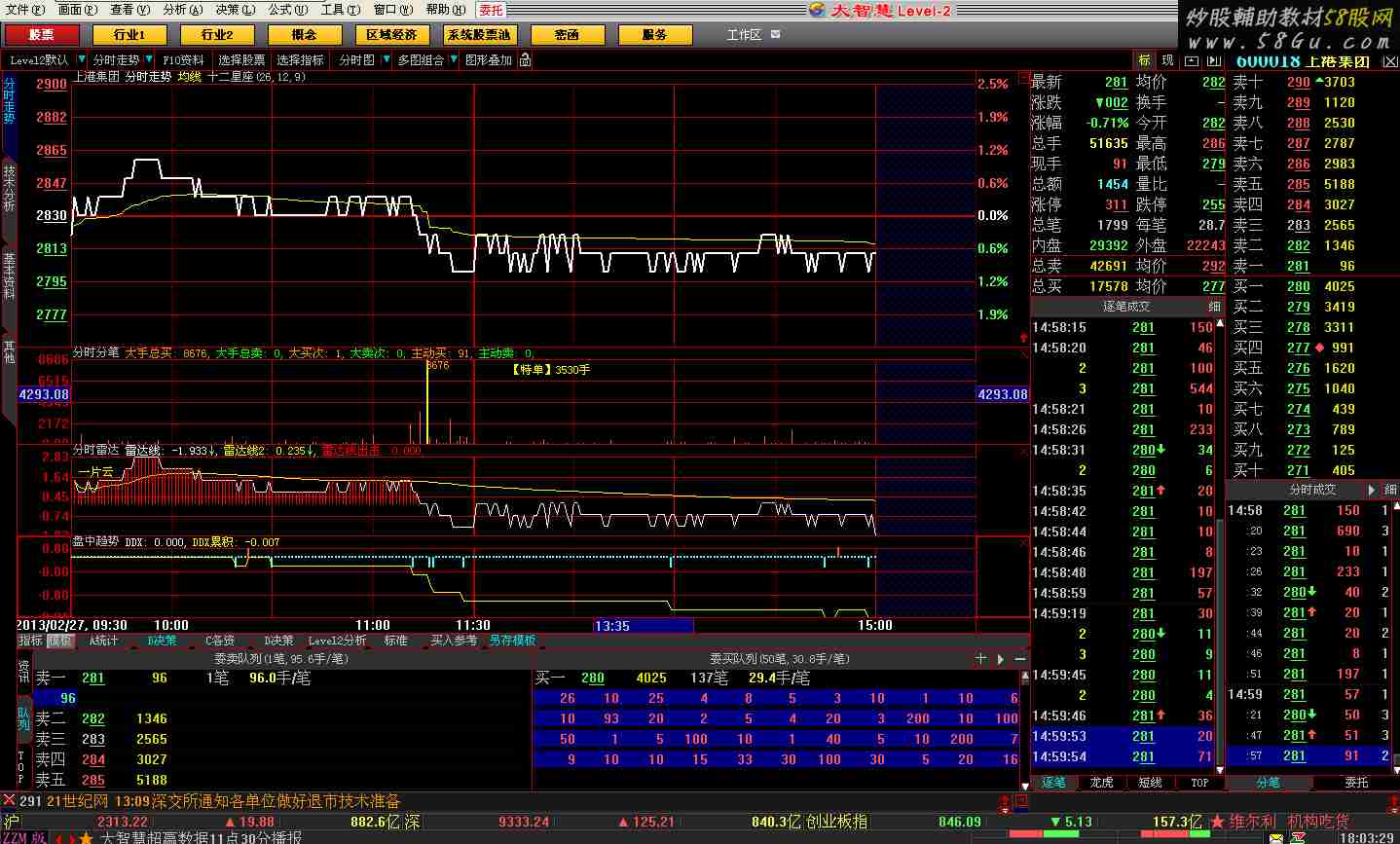Screen dimensions: 1400x844
Task: Click the 细 detail button in the 逐笔成交 header
Action: pyautogui.click(x=1213, y=306)
